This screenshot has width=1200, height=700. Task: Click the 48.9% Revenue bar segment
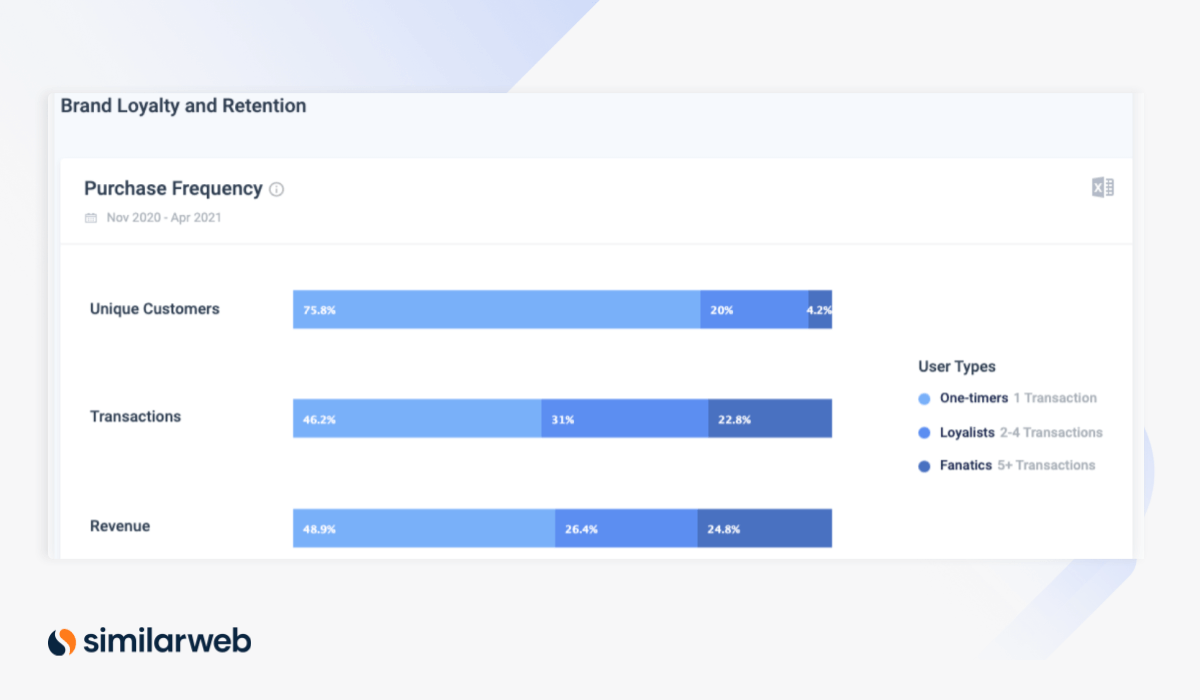point(424,528)
